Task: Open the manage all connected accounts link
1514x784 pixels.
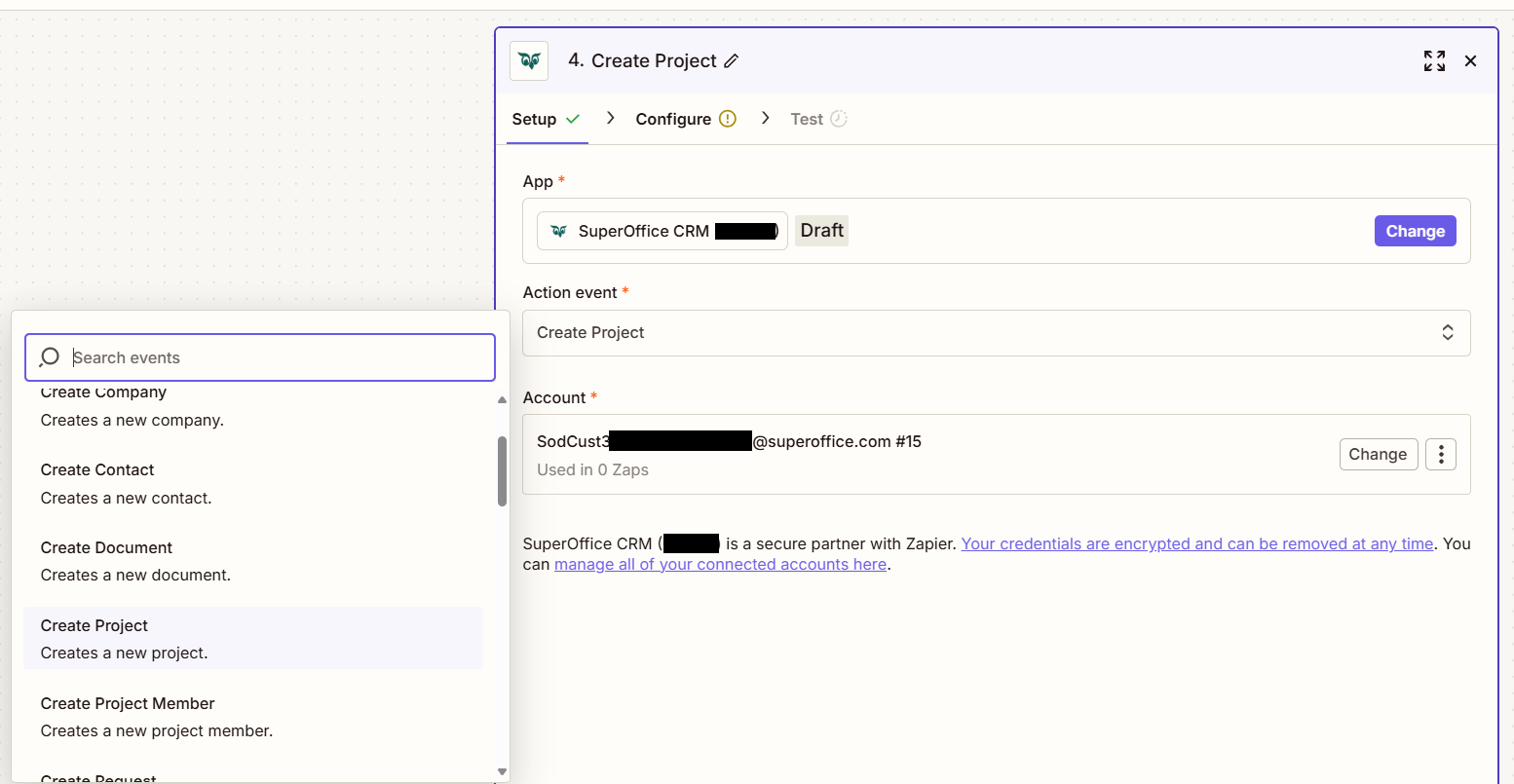Action: click(x=720, y=564)
